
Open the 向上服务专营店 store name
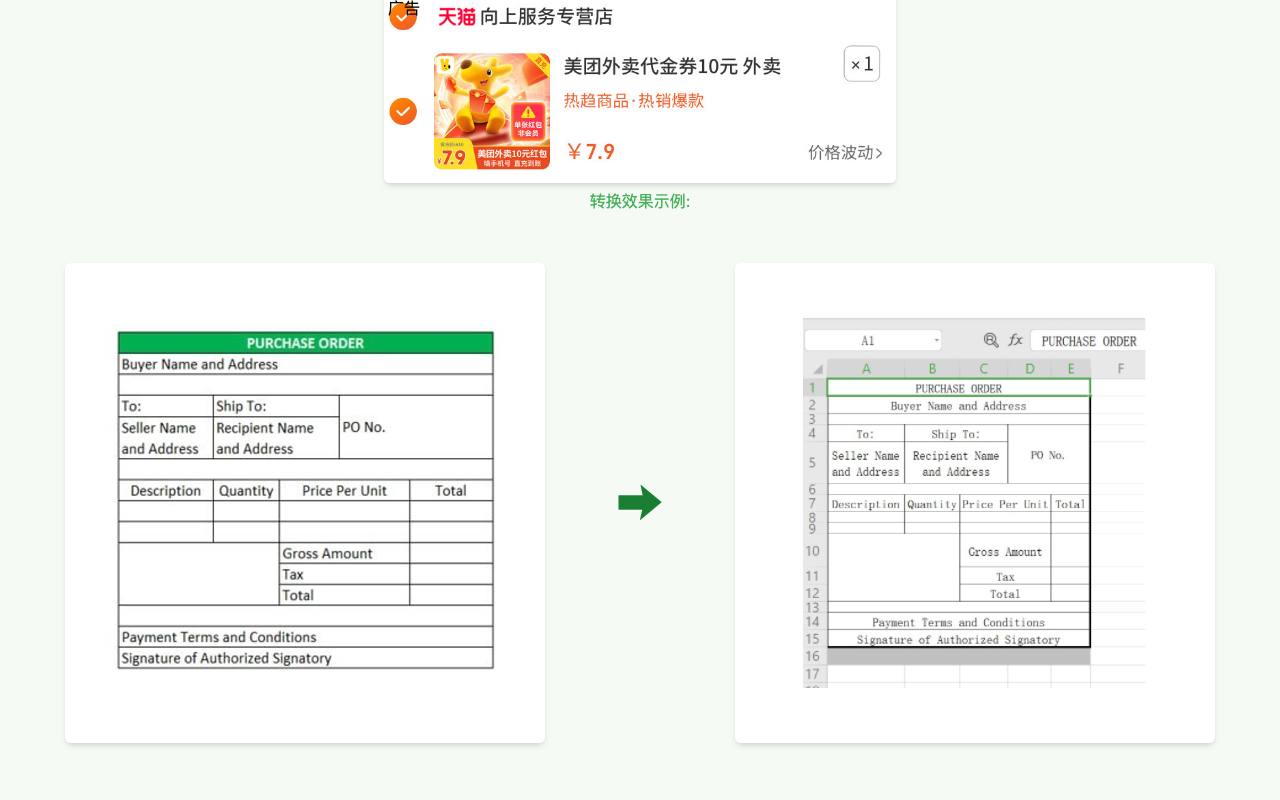point(546,16)
